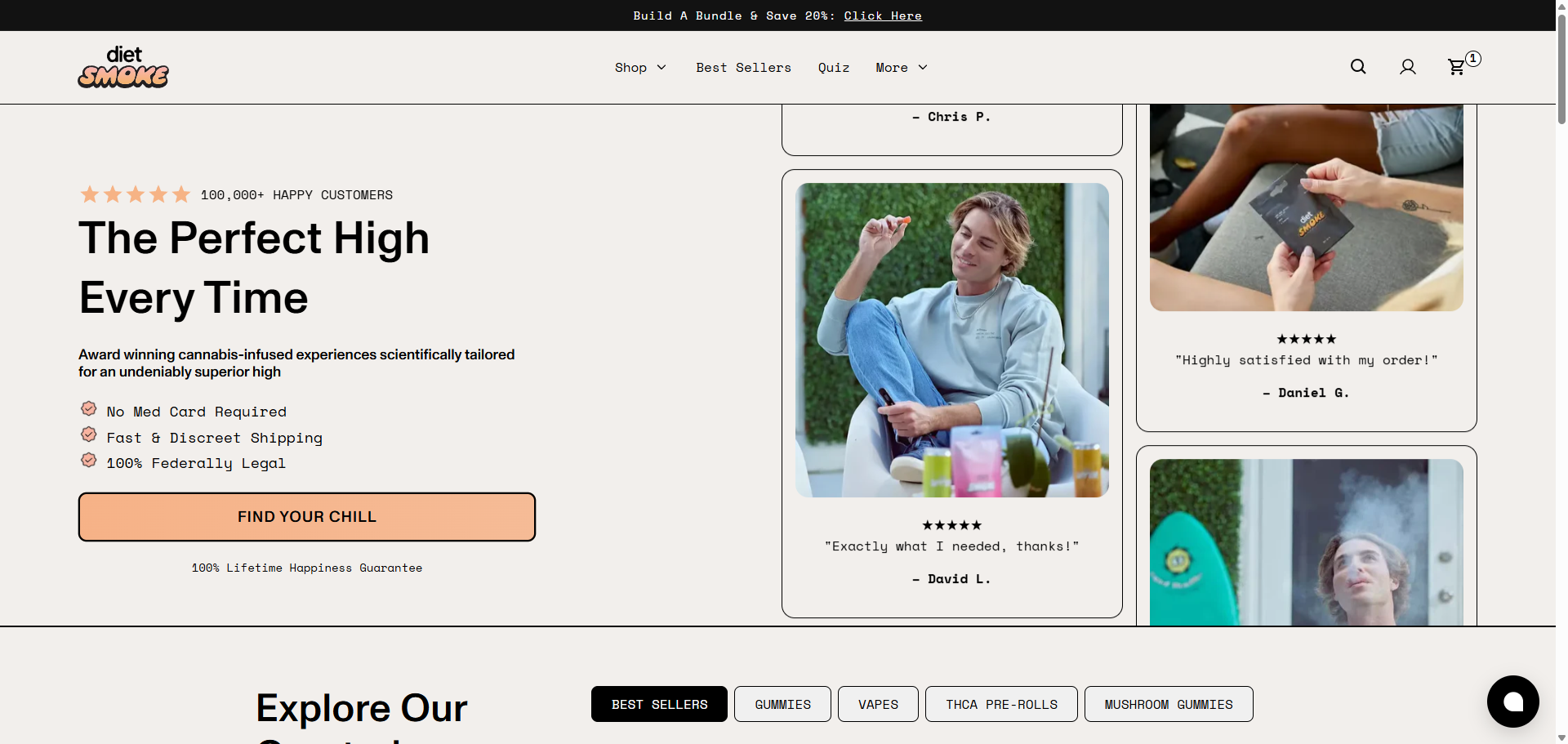This screenshot has height=744, width=1568.
Task: Click the Diet Smoke logo
Action: tap(123, 67)
